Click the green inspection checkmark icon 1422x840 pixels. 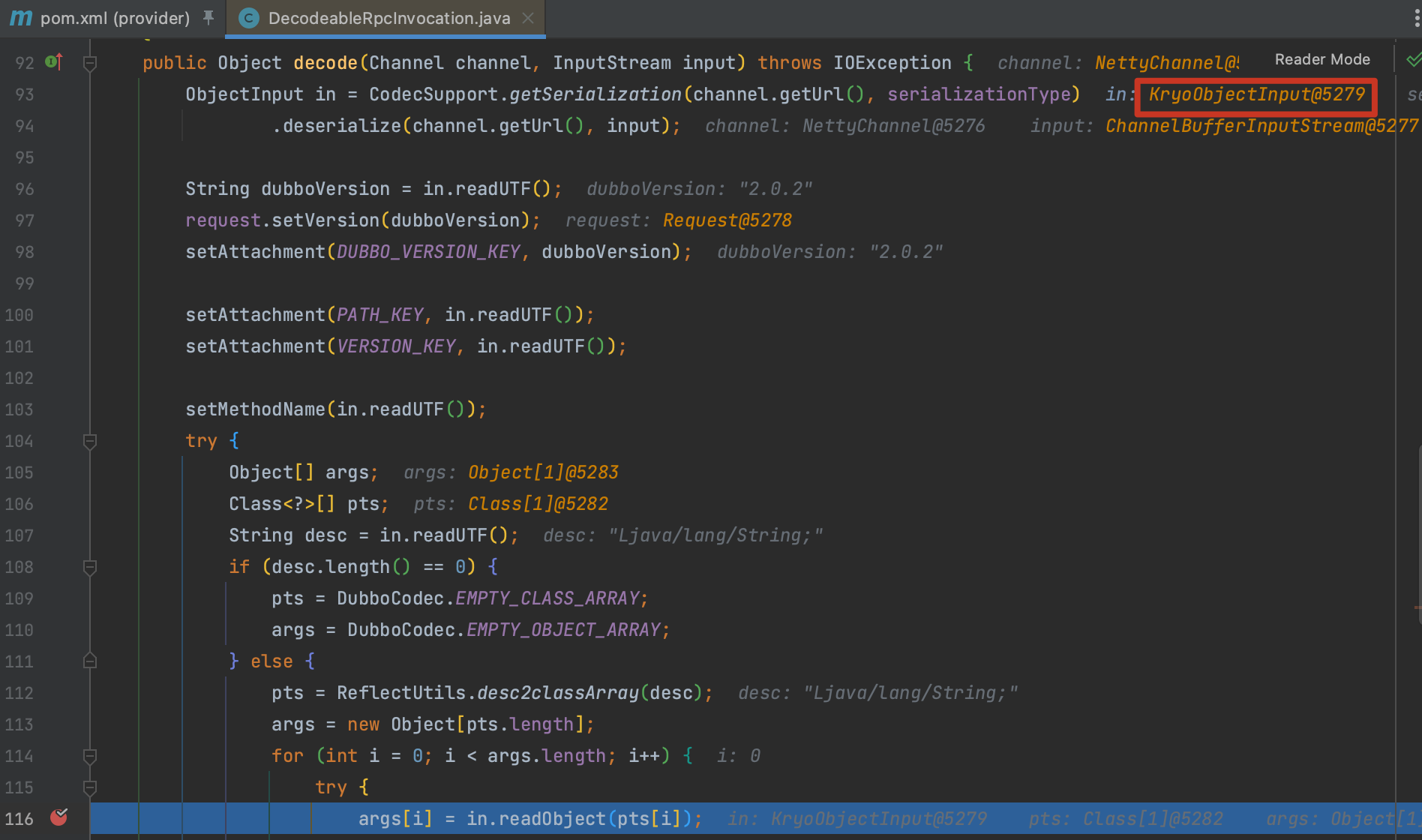[1413, 59]
